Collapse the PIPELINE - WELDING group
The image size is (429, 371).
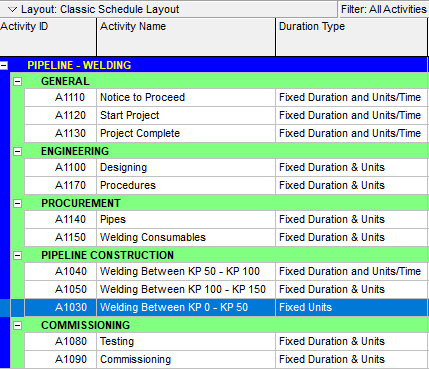click(4, 65)
